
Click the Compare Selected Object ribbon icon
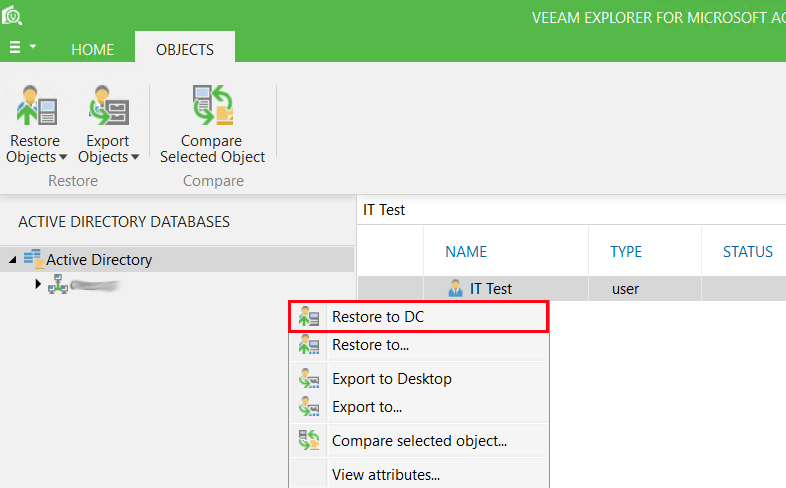click(213, 105)
